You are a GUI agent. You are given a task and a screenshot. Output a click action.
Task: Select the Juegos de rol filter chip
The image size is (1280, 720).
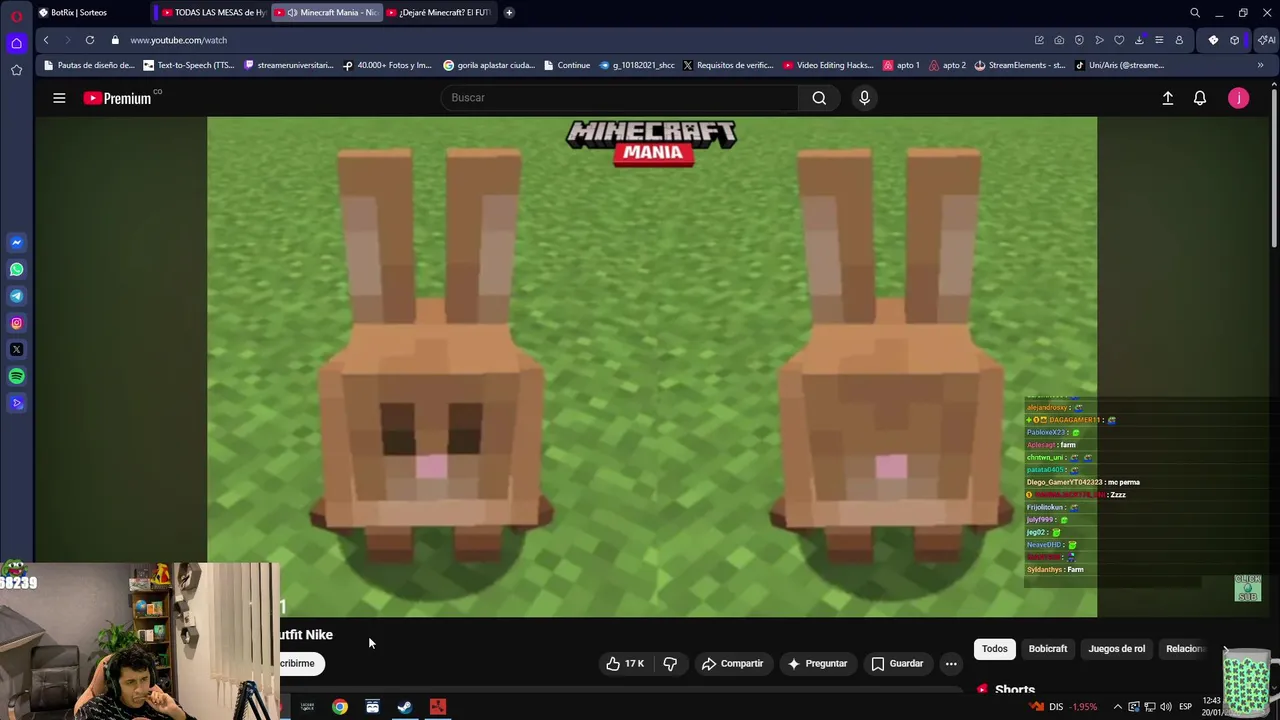(x=1116, y=649)
